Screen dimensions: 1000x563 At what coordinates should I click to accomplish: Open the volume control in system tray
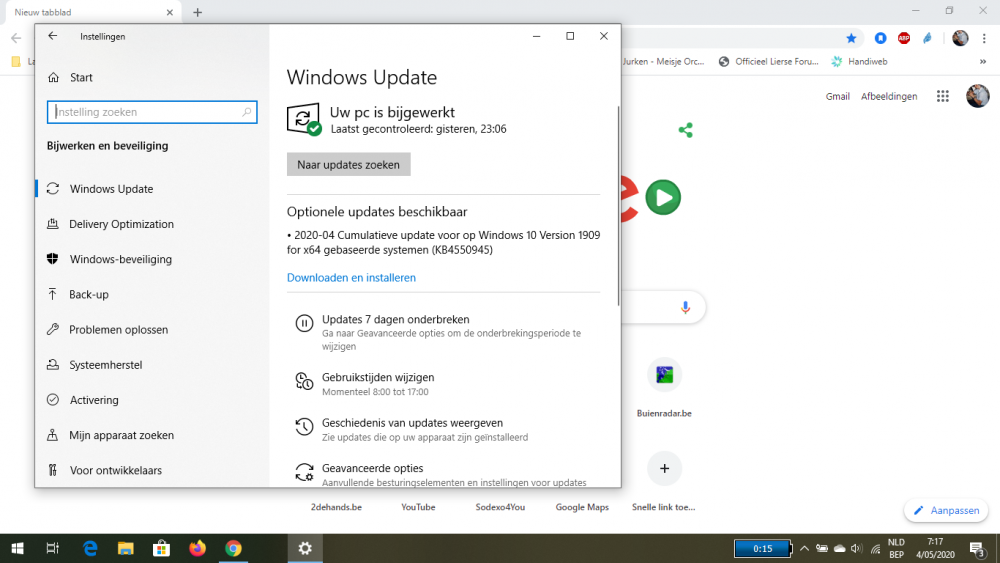click(x=857, y=548)
